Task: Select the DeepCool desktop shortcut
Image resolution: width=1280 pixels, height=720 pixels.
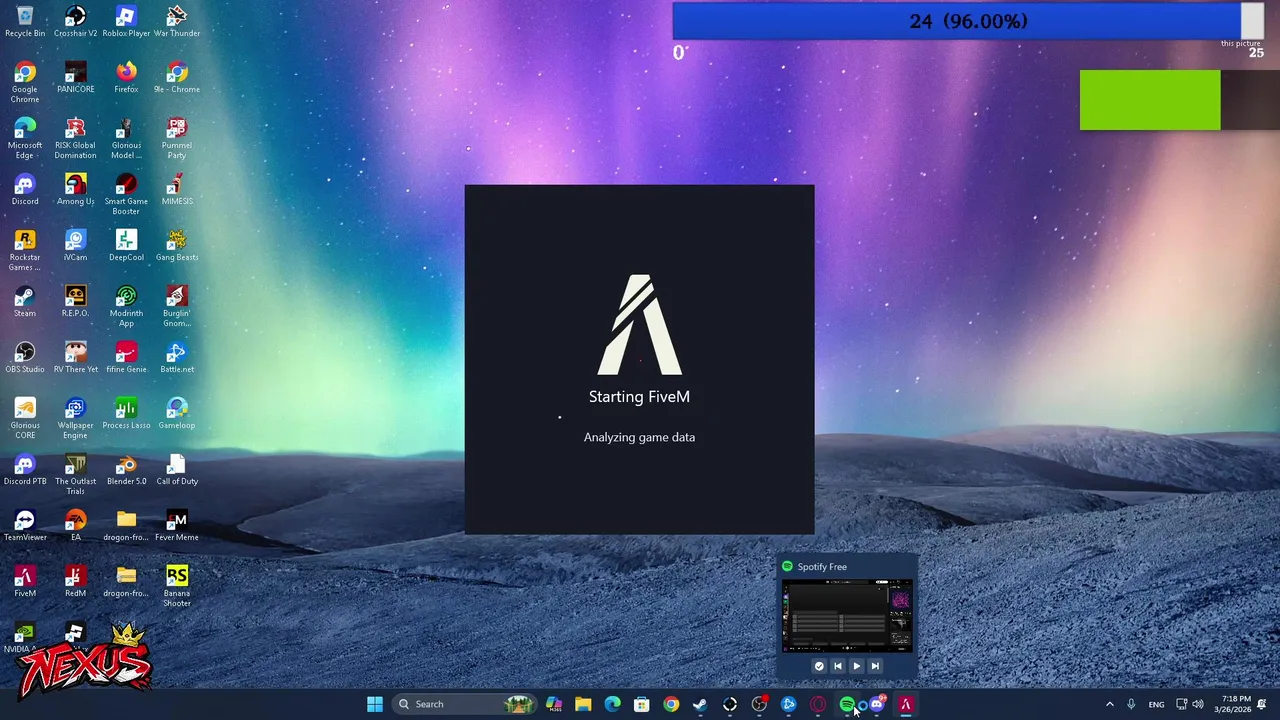Action: tap(126, 245)
